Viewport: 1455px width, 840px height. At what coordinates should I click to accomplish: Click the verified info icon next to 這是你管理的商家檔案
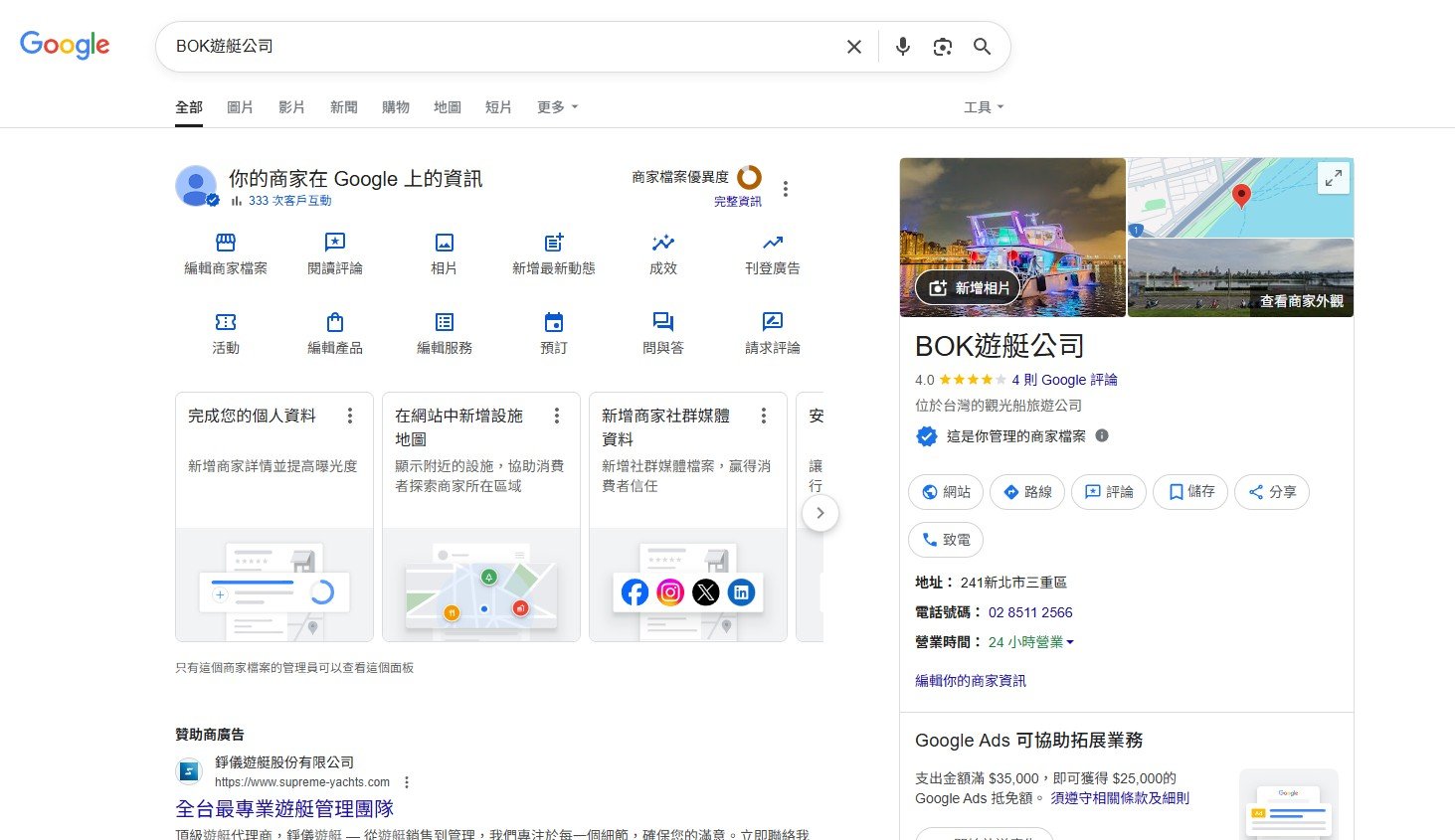coord(1102,435)
